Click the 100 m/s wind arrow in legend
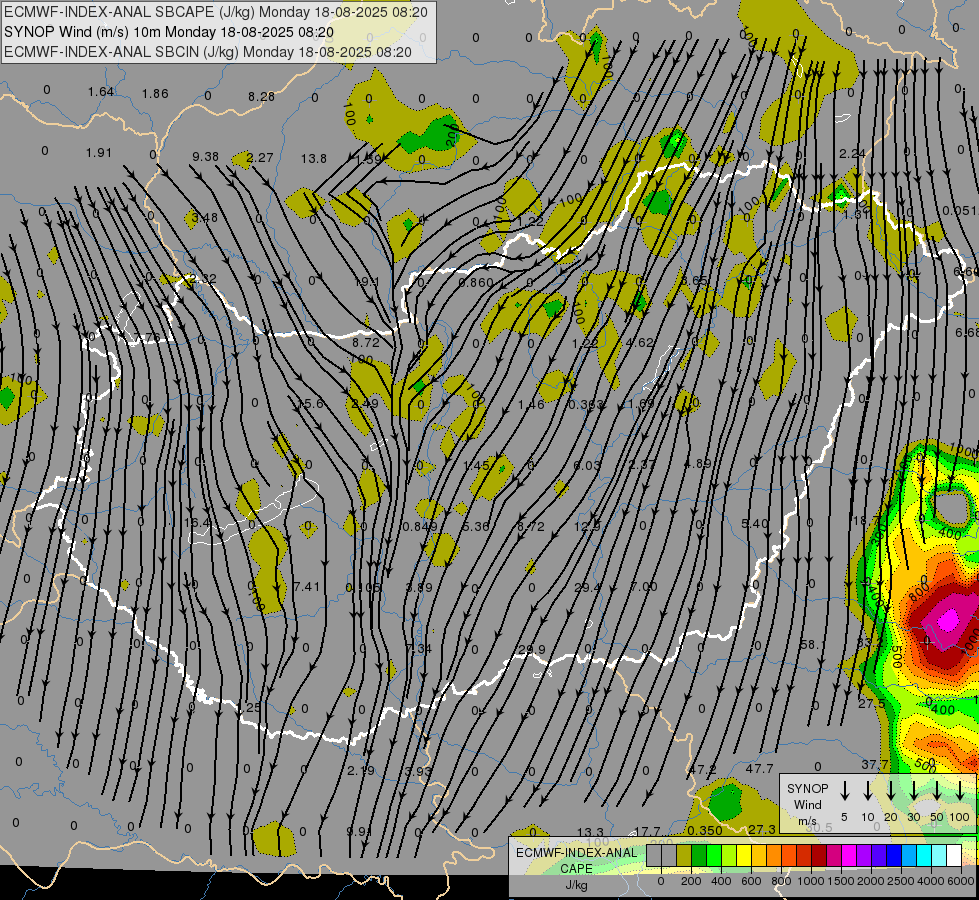Screen dimensions: 979x900 pos(960,790)
